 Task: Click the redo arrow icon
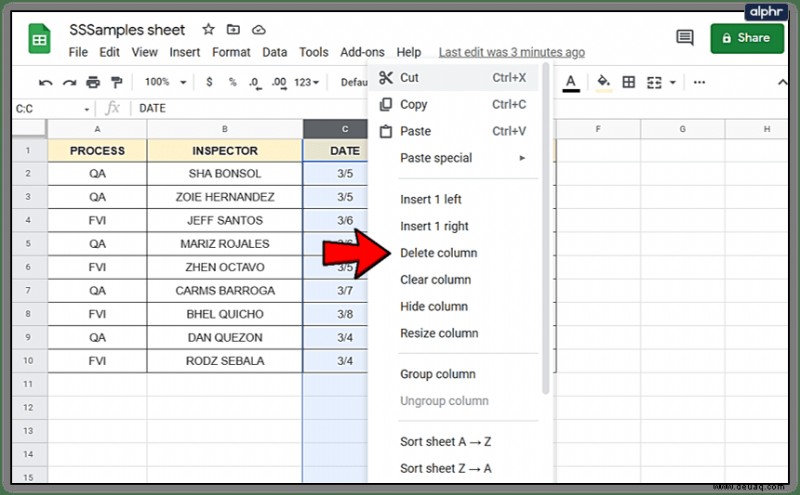tap(69, 82)
